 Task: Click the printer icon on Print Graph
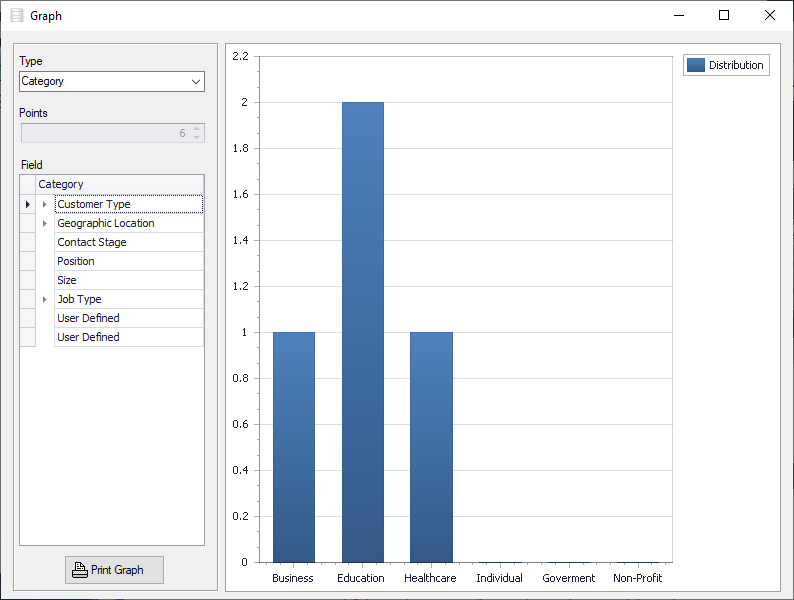(x=80, y=570)
